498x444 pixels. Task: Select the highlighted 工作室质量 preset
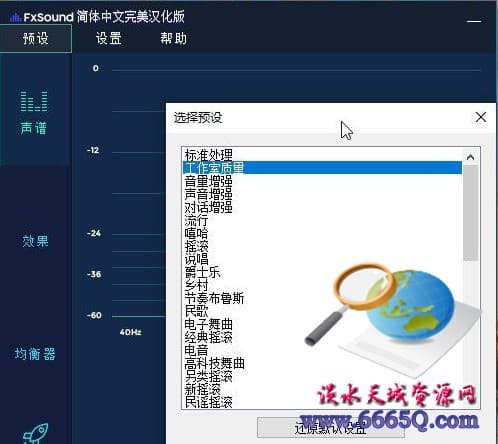click(322, 168)
